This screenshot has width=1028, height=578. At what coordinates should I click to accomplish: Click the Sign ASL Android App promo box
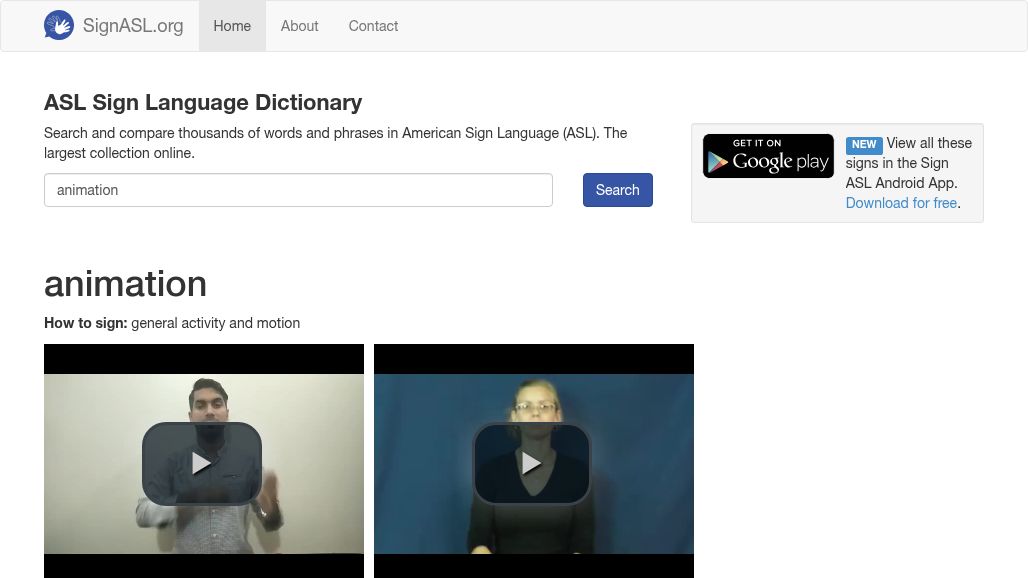[837, 173]
